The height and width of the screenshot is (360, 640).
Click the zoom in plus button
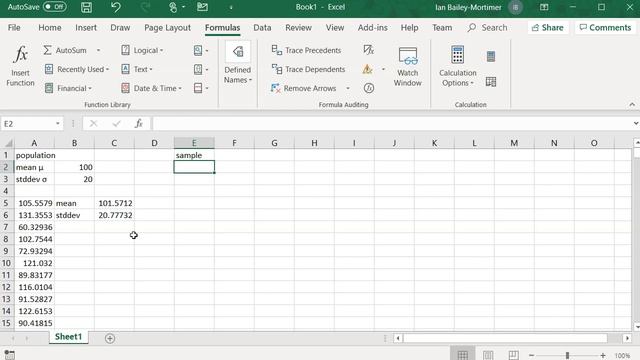[x=603, y=356]
